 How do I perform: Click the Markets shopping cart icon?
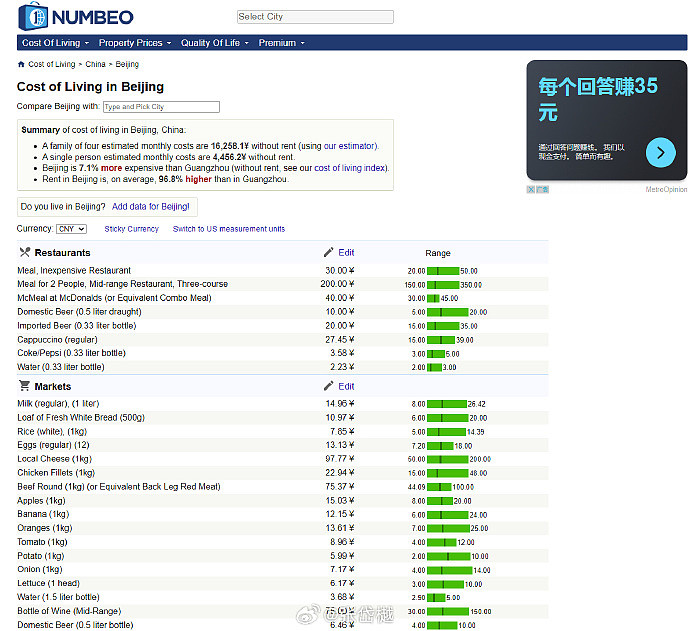24,386
